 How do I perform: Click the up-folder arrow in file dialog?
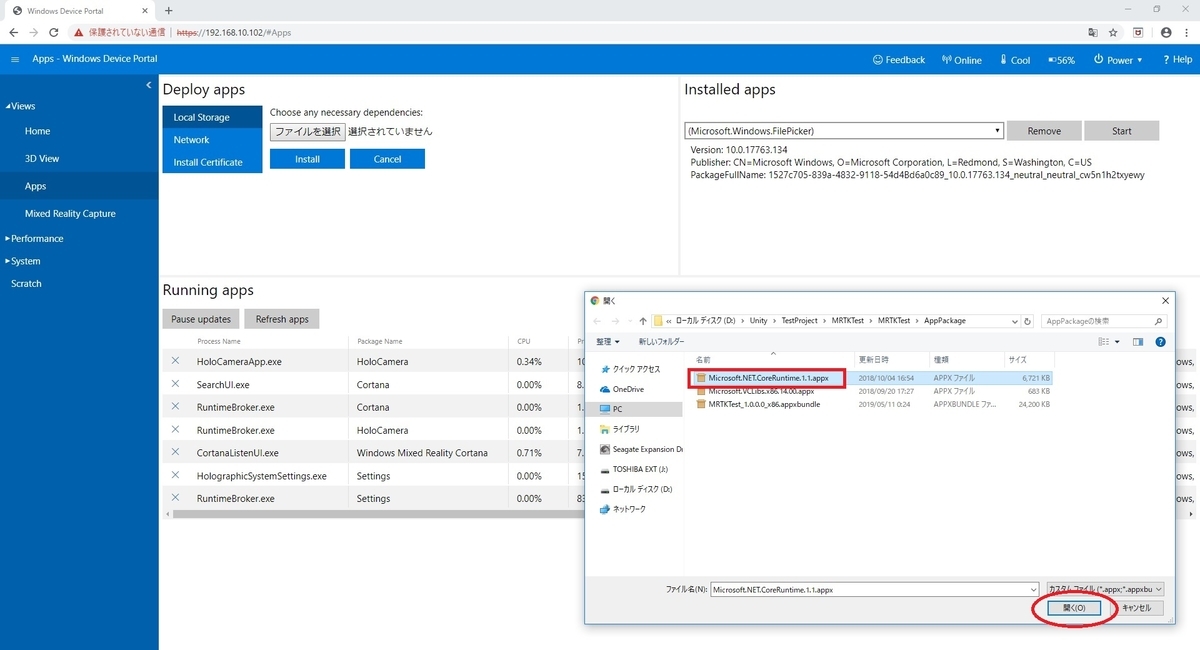click(x=643, y=321)
